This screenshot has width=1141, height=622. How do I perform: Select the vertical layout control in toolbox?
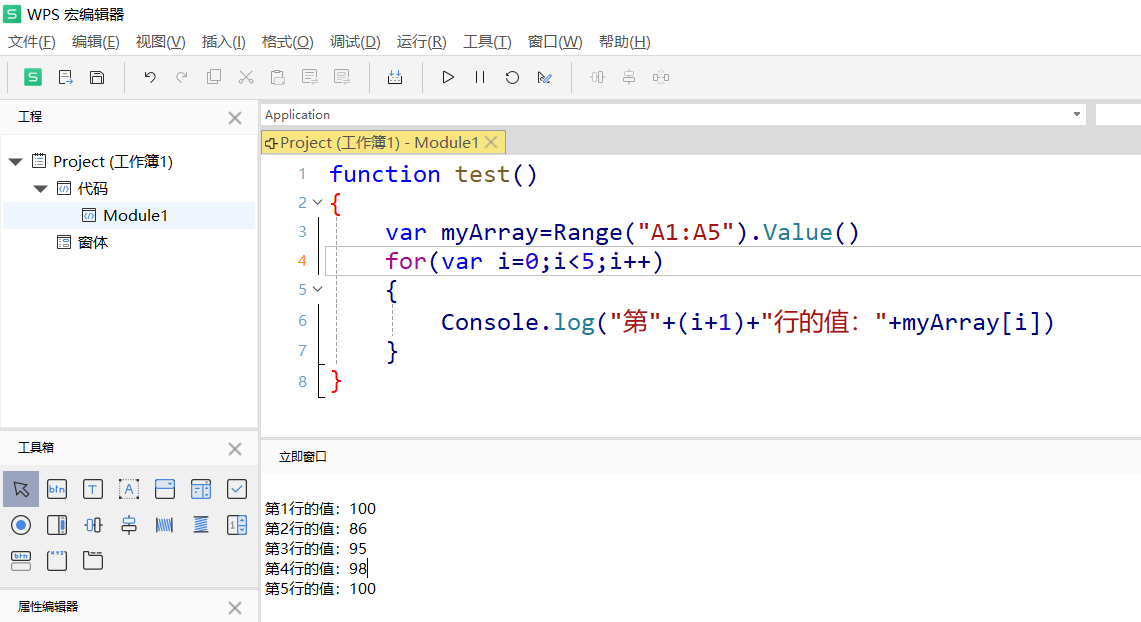point(129,525)
